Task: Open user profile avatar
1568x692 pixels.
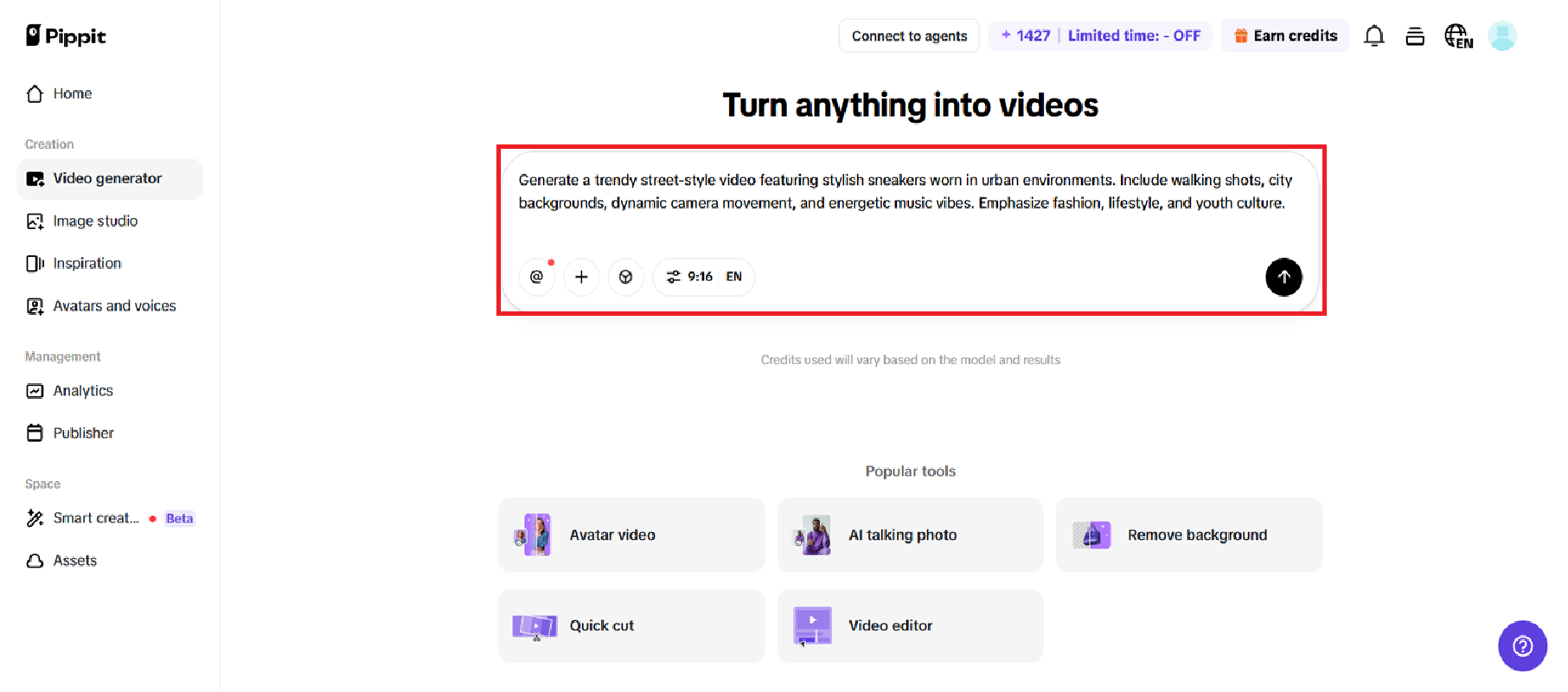Action: tap(1502, 35)
